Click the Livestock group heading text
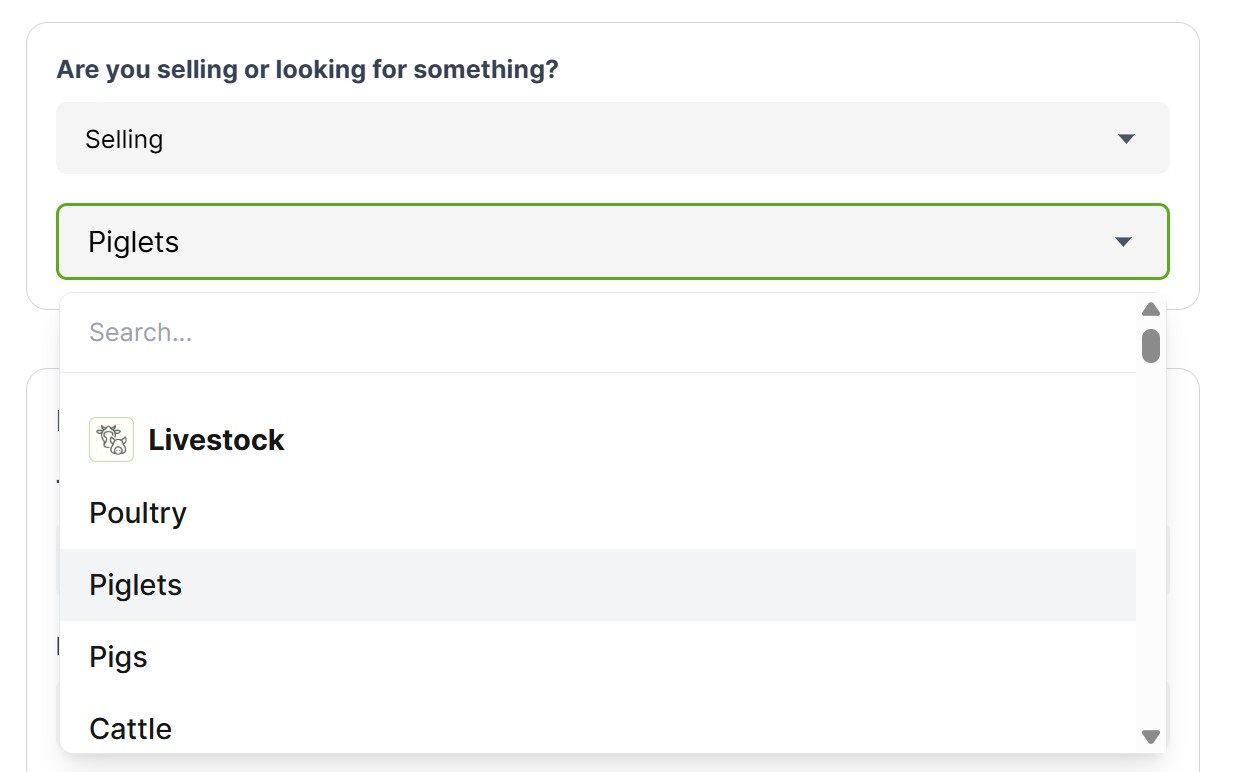The image size is (1238, 772). click(216, 440)
